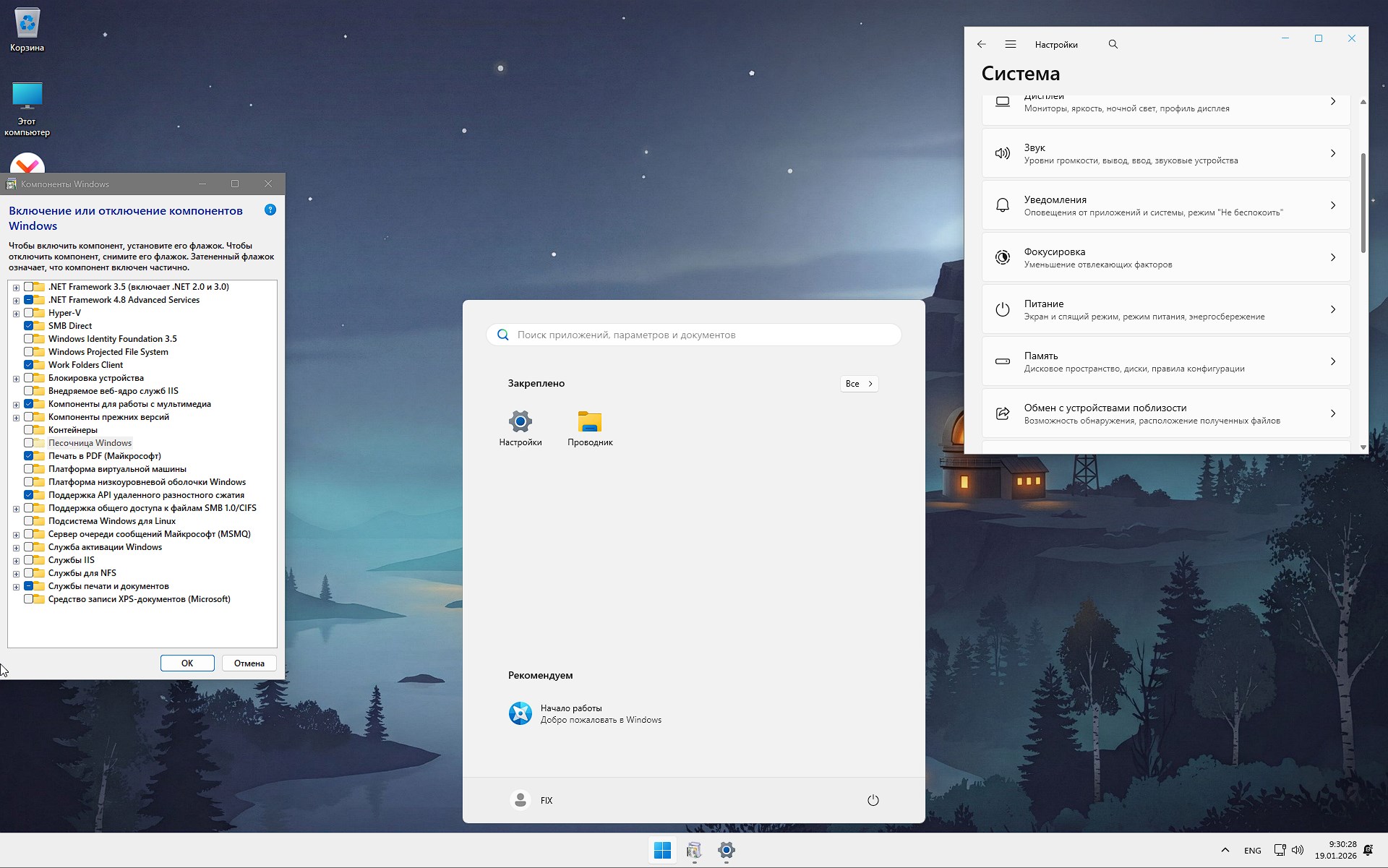Viewport: 1388px width, 868px height.
Task: Check Подсистема Windows для Linux
Action: tap(29, 521)
